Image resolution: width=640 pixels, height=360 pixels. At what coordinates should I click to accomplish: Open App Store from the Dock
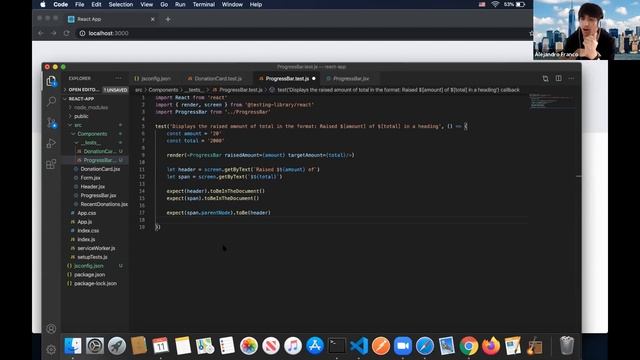tap(315, 346)
